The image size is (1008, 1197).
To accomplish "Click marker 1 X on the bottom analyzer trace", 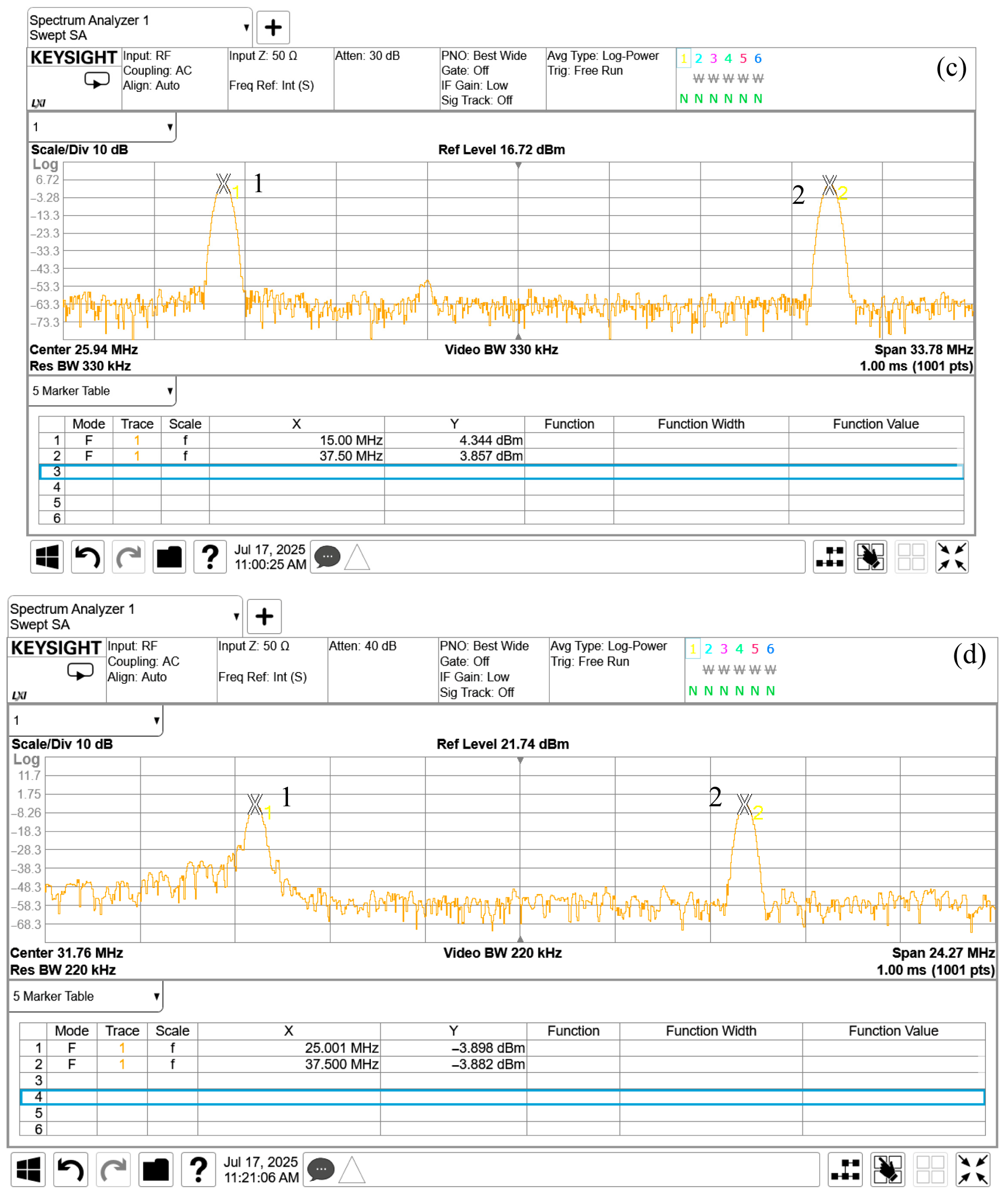I will coord(255,804).
